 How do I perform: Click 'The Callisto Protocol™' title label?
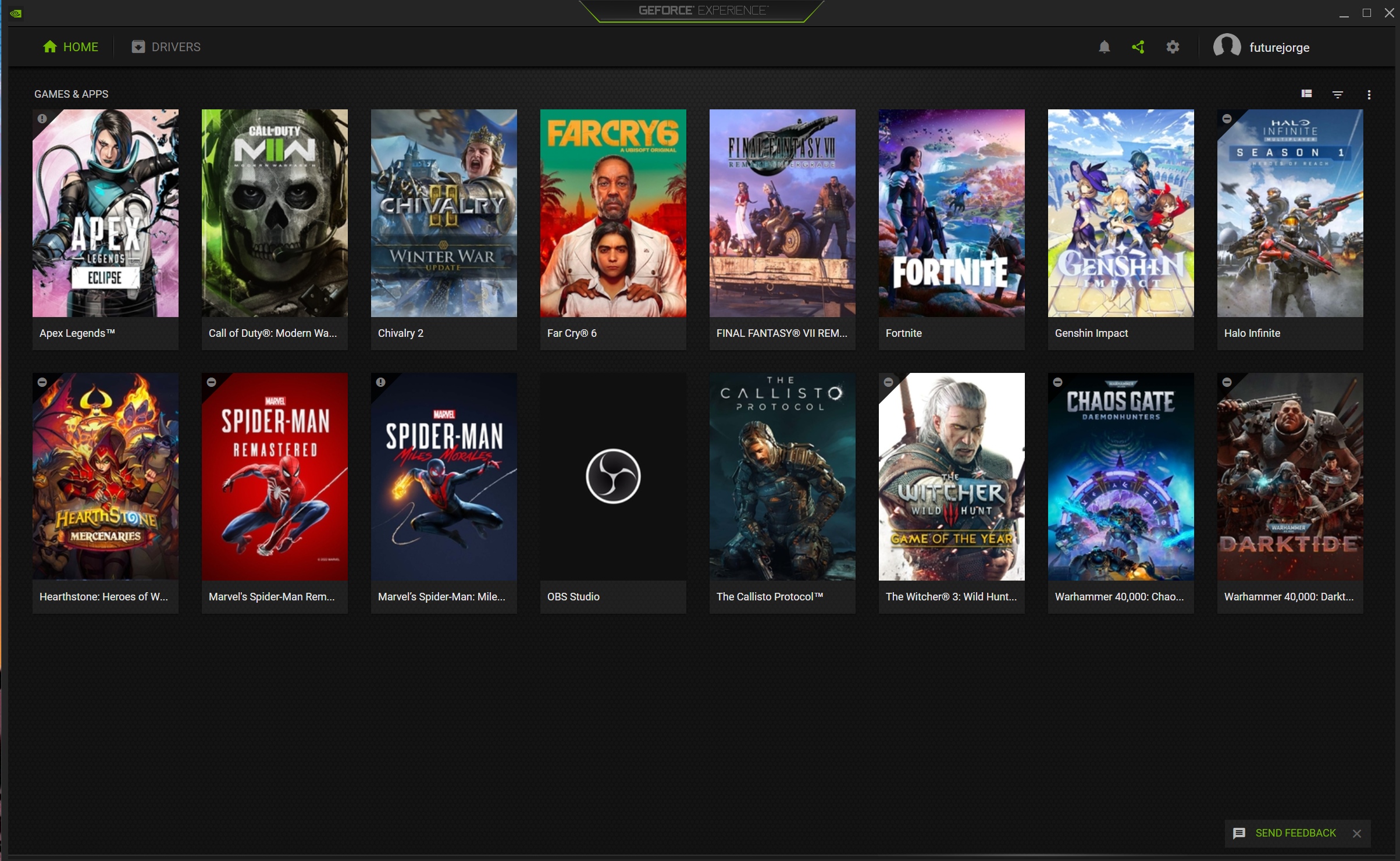point(770,597)
